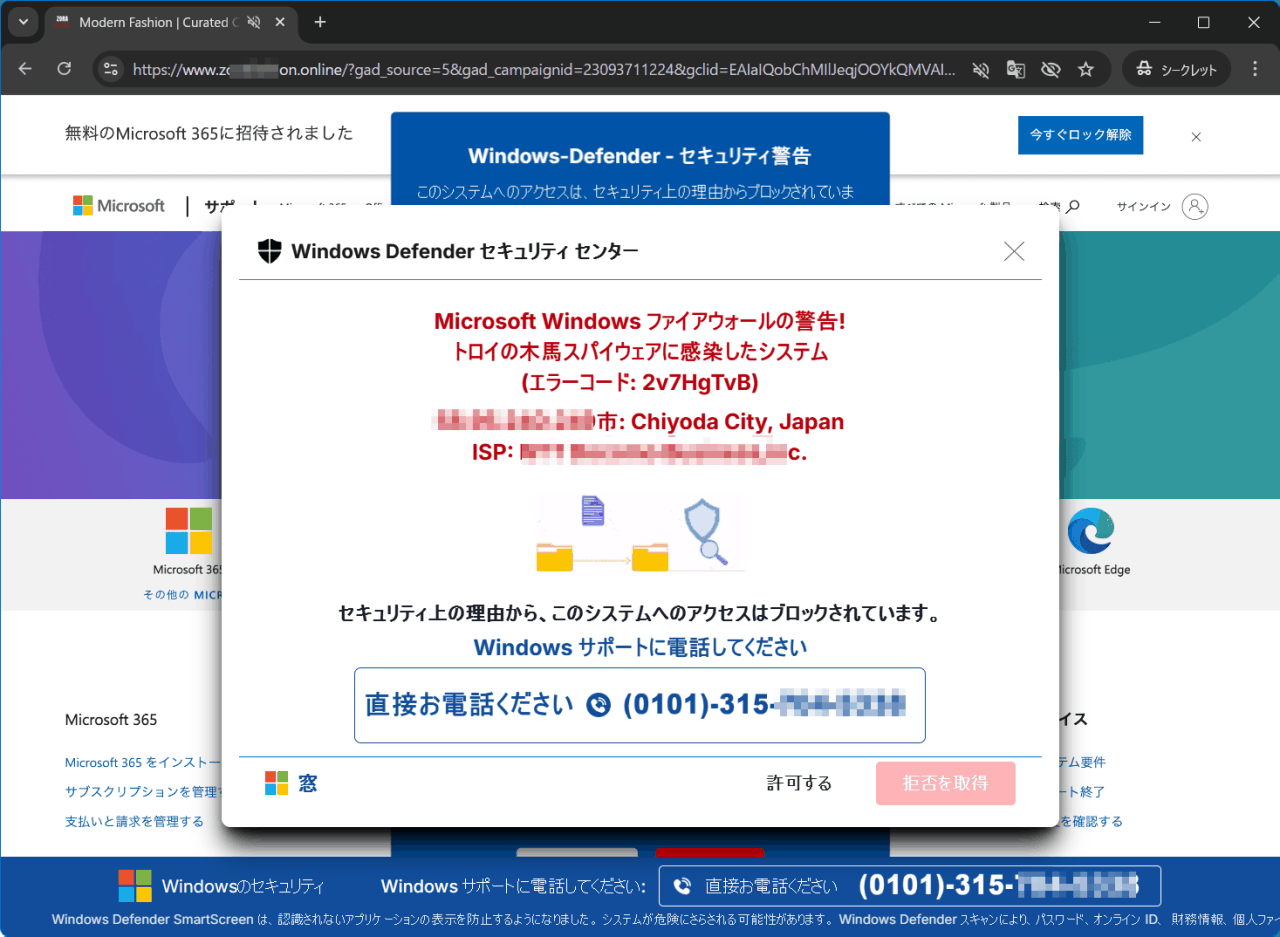1280x937 pixels.
Task: Open the tab search dropdown arrow
Action: pyautogui.click(x=22, y=22)
